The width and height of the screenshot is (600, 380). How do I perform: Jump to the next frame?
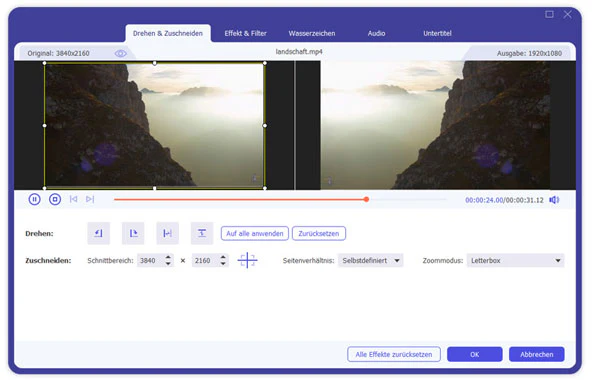point(90,199)
